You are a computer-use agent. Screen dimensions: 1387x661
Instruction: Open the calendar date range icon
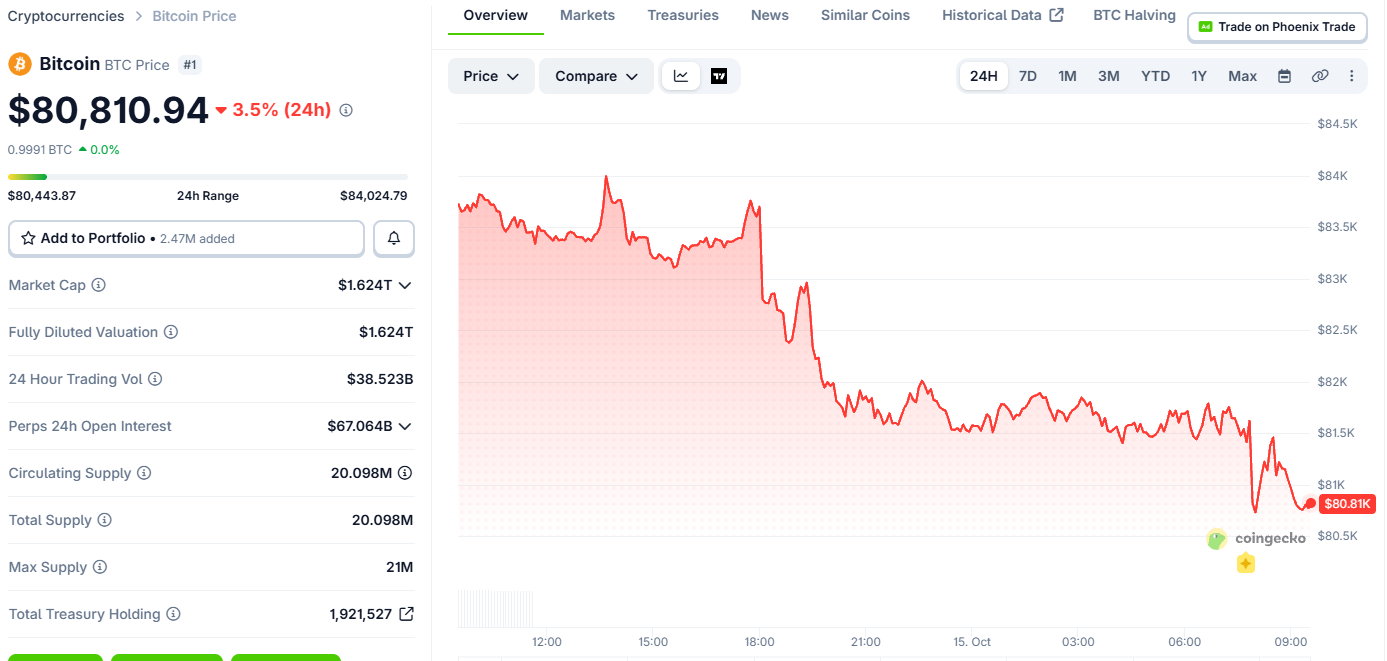point(1285,76)
